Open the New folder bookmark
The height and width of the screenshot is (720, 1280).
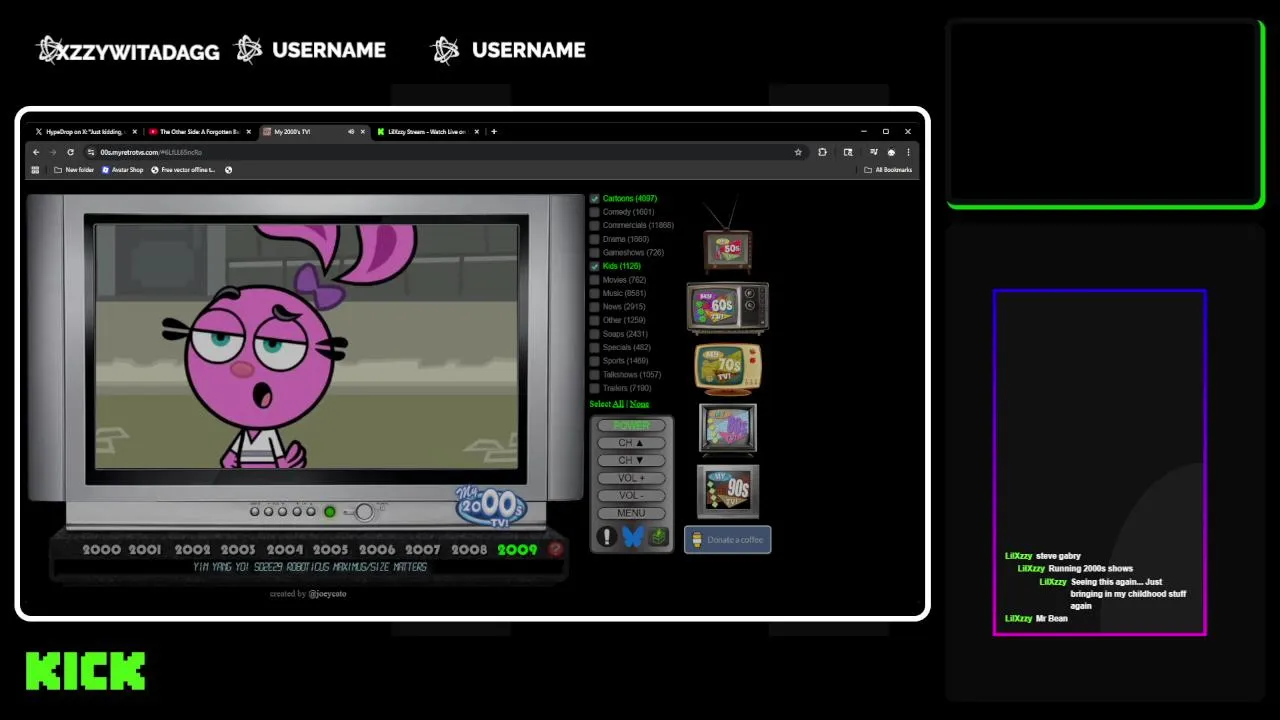(x=73, y=170)
